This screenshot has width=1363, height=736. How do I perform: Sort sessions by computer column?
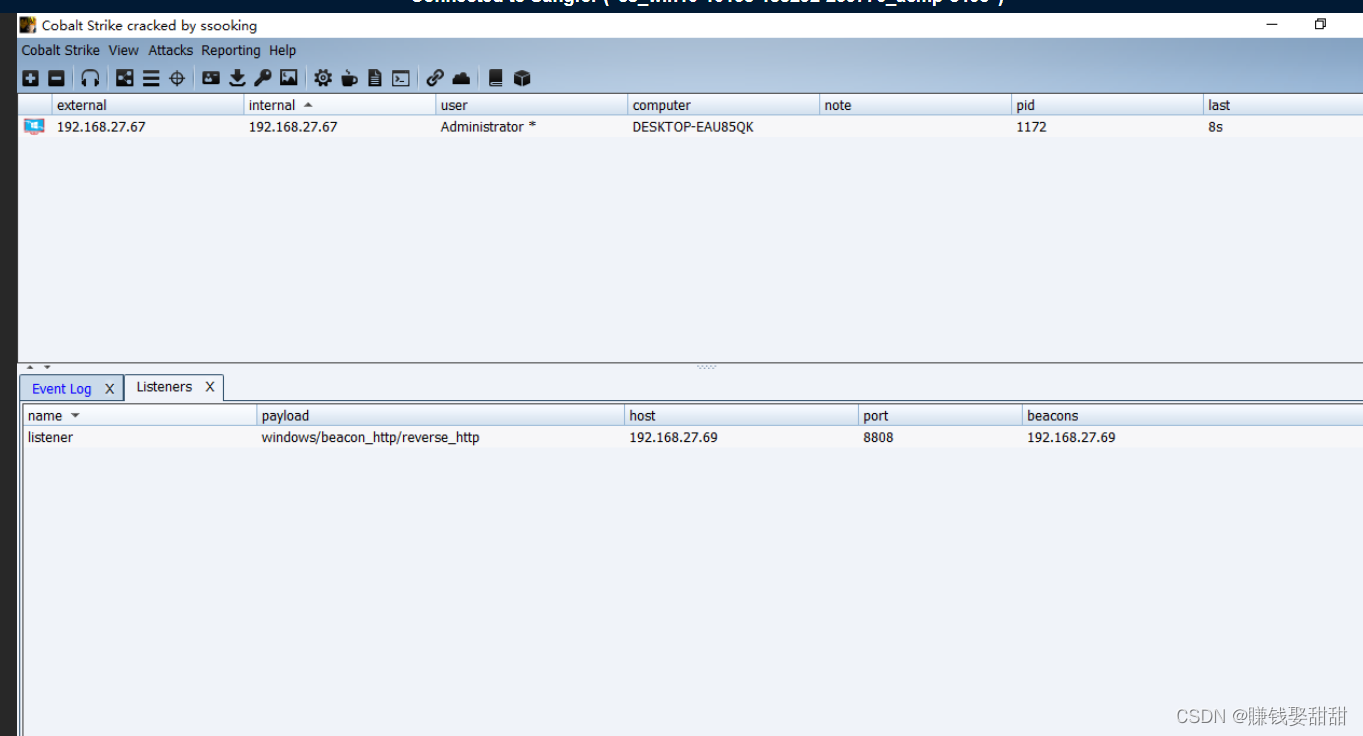[x=724, y=105]
